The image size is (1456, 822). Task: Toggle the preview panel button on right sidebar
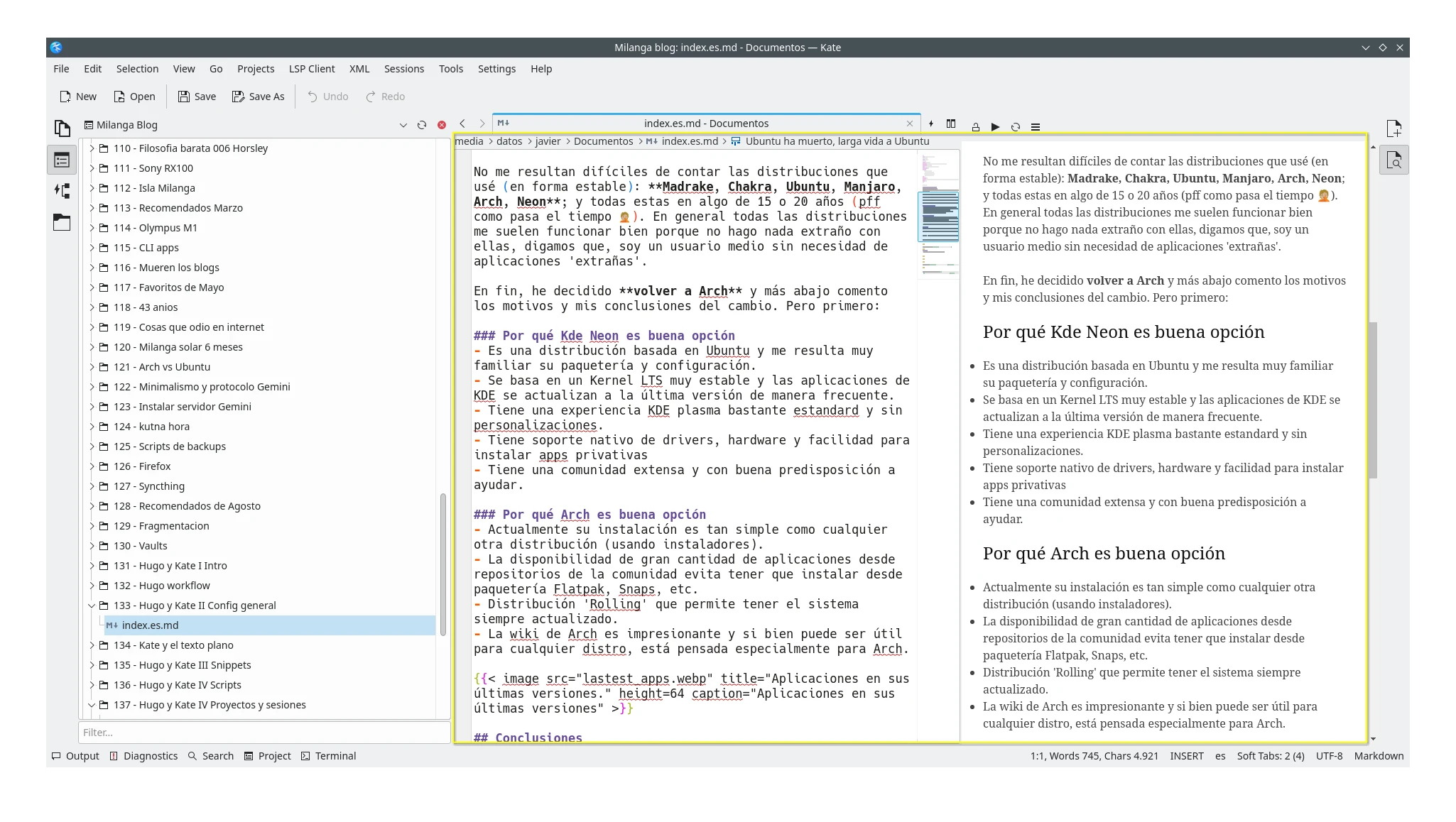(x=1393, y=161)
